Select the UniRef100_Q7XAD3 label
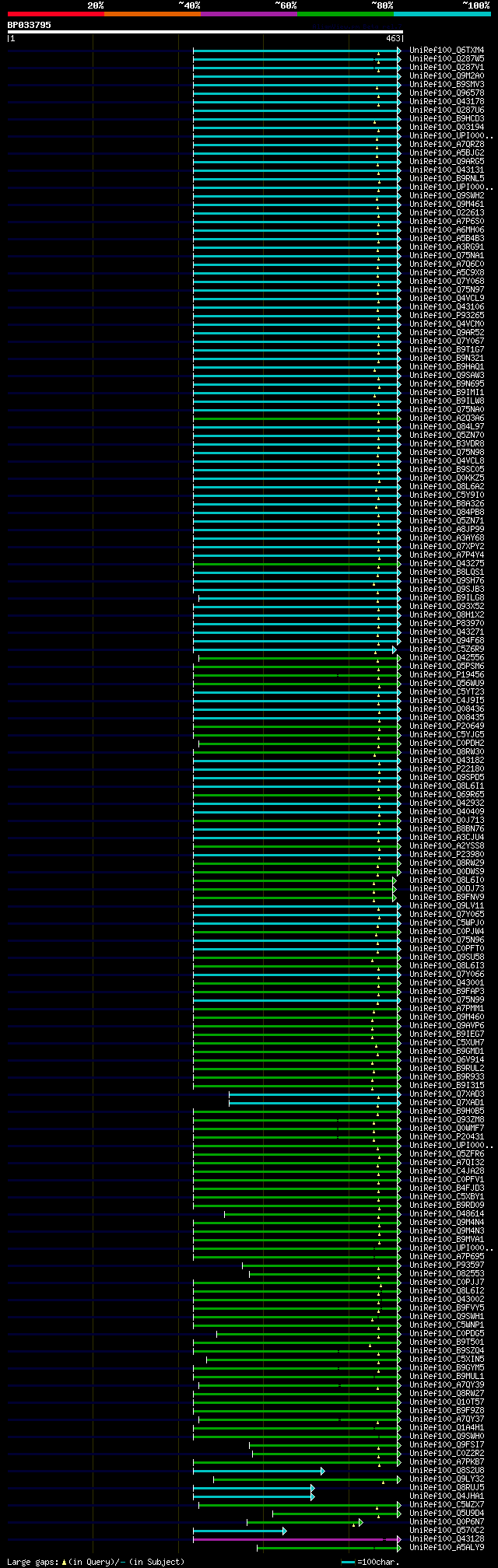498x1568 pixels. [x=447, y=1094]
